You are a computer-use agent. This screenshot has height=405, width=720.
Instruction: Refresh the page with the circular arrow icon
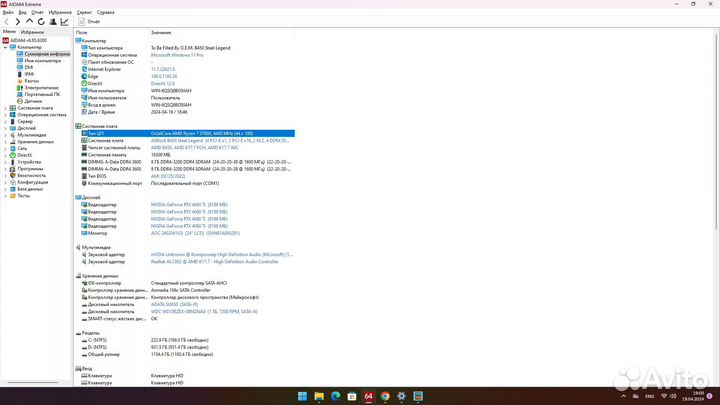(x=41, y=22)
